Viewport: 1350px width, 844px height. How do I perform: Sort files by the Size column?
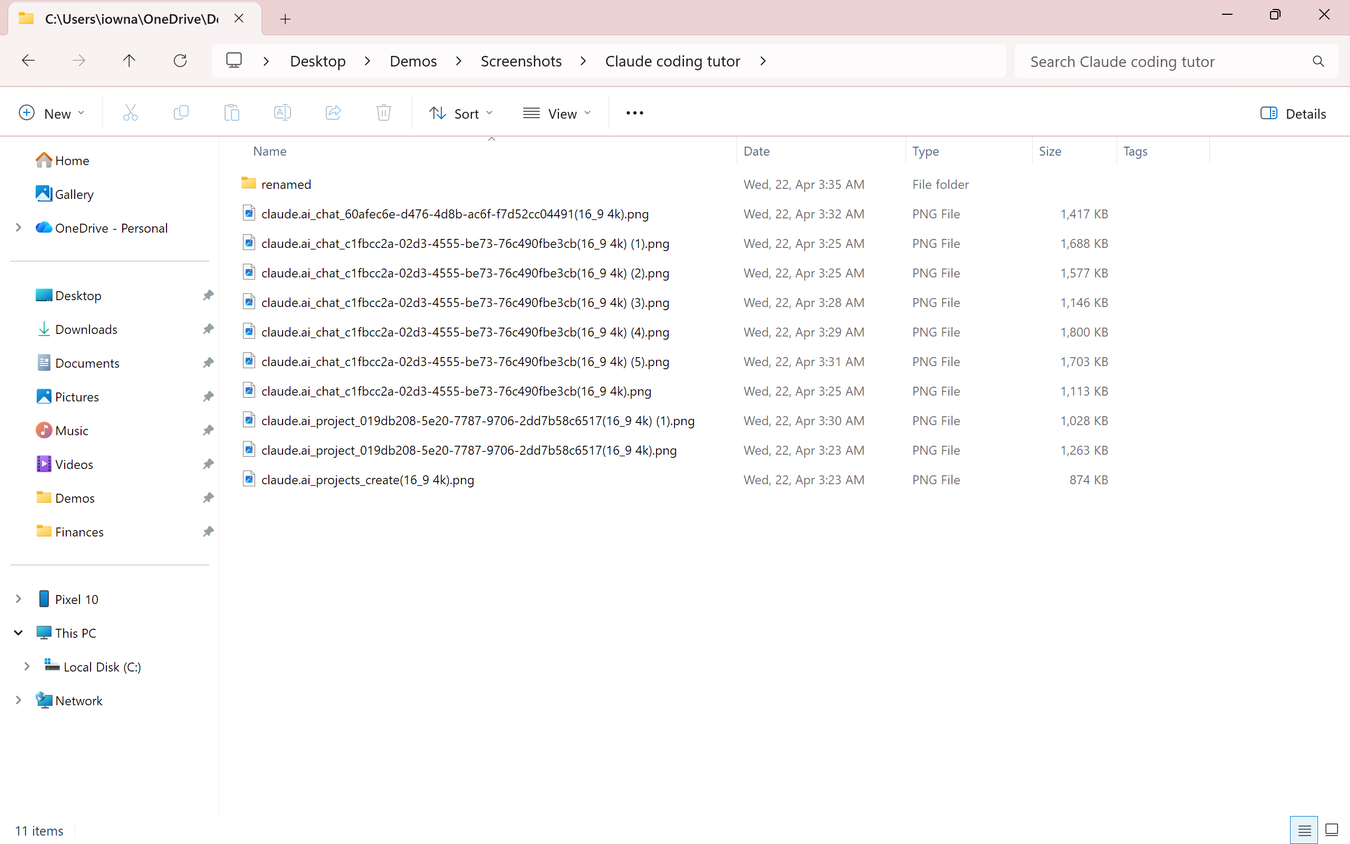pyautogui.click(x=1050, y=151)
